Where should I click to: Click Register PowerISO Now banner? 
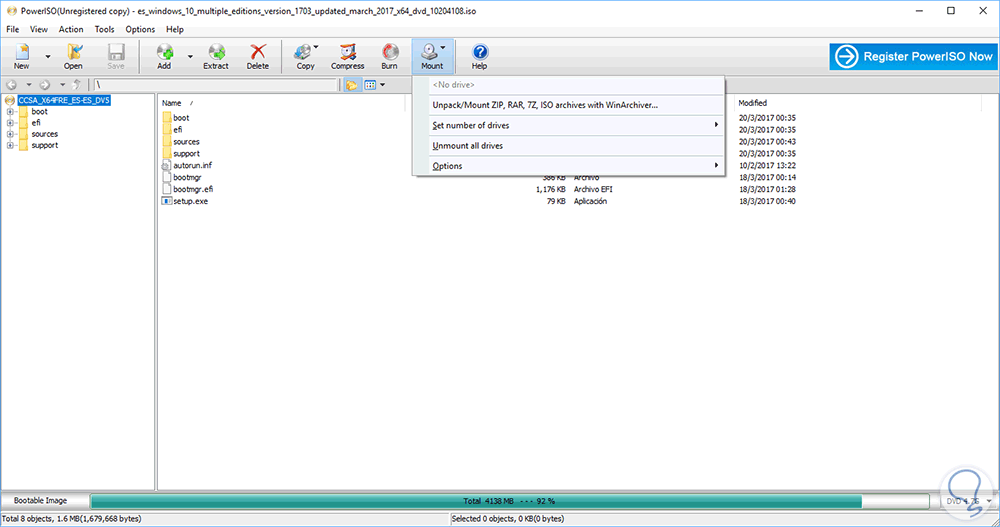(913, 57)
